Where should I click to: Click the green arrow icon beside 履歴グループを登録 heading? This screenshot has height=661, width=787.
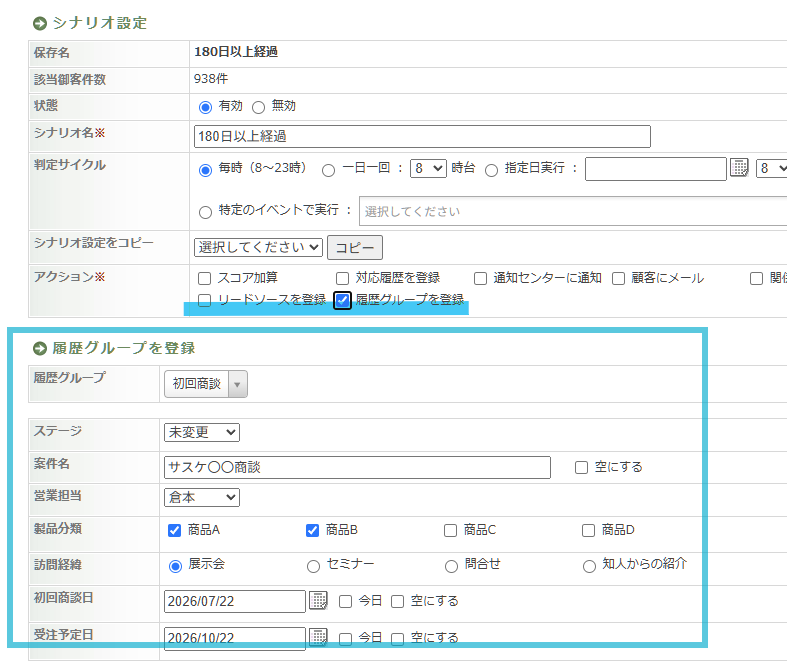(40, 348)
